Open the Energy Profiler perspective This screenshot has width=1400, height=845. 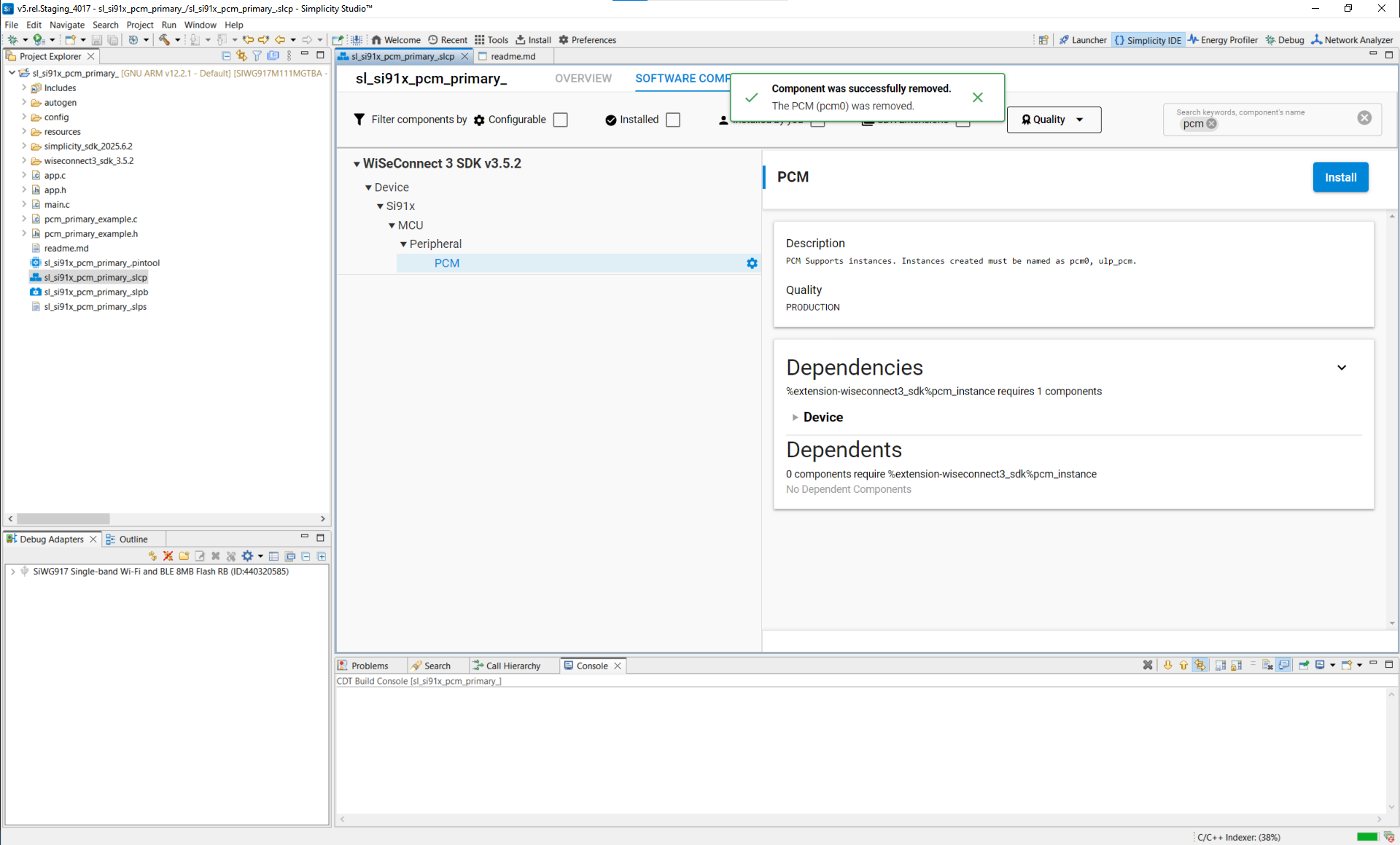pos(1223,40)
